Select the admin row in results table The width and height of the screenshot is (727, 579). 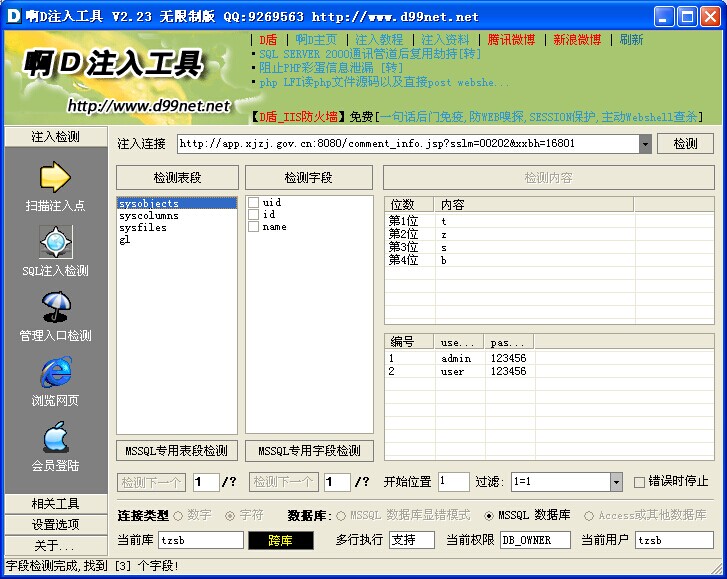[549, 358]
